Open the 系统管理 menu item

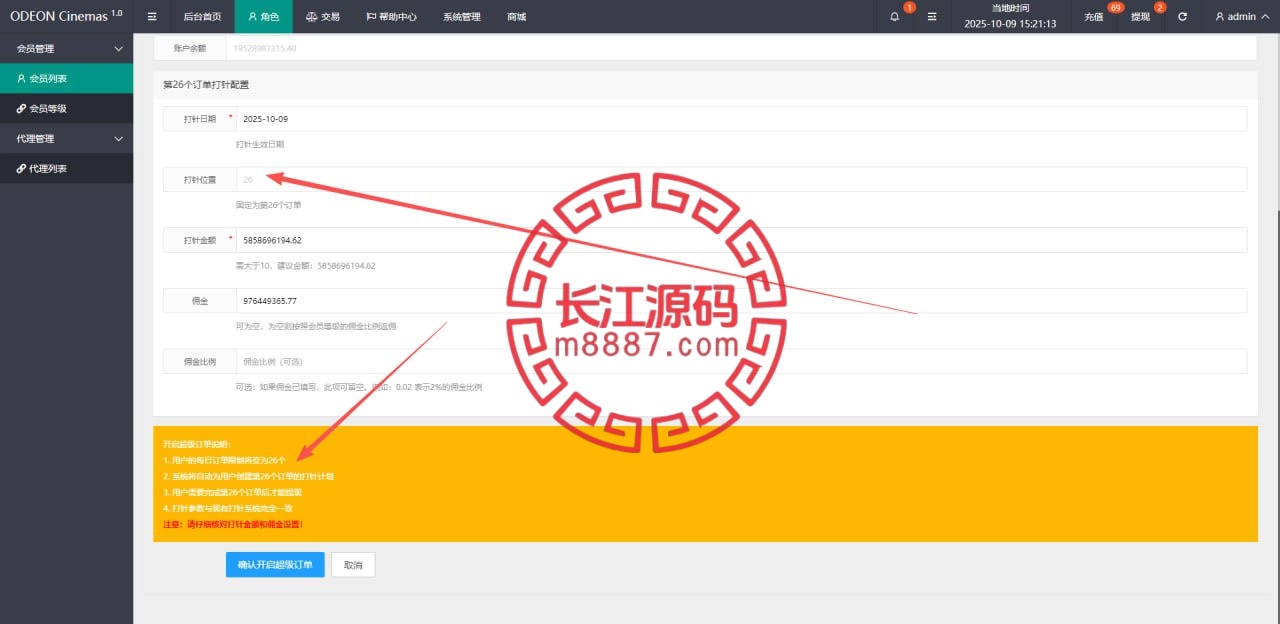(x=462, y=17)
